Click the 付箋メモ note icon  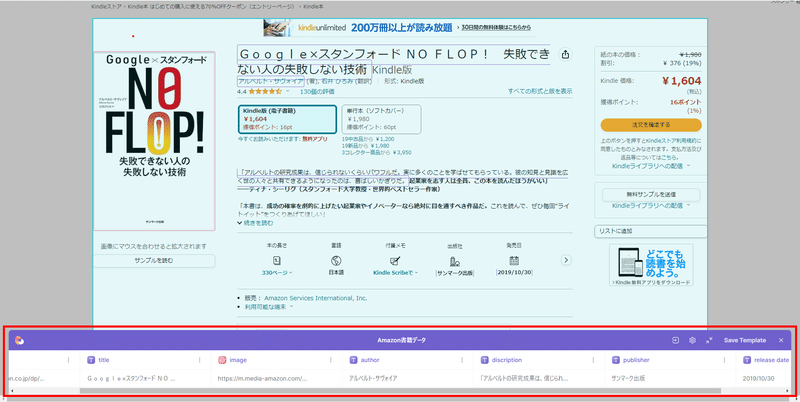(x=395, y=260)
